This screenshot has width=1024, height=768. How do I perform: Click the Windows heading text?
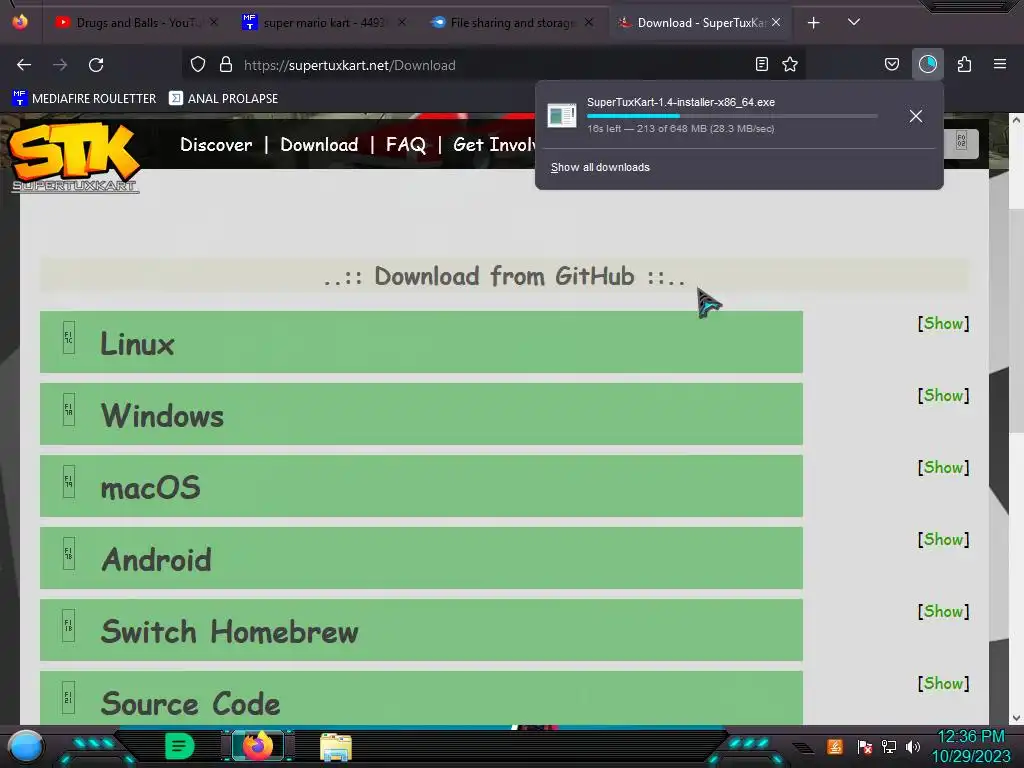click(x=162, y=416)
